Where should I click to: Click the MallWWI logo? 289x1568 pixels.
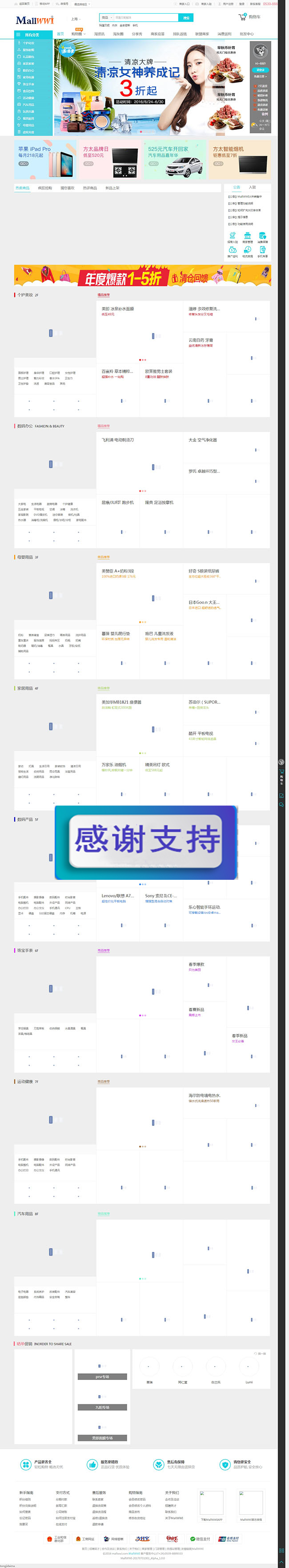[35, 20]
